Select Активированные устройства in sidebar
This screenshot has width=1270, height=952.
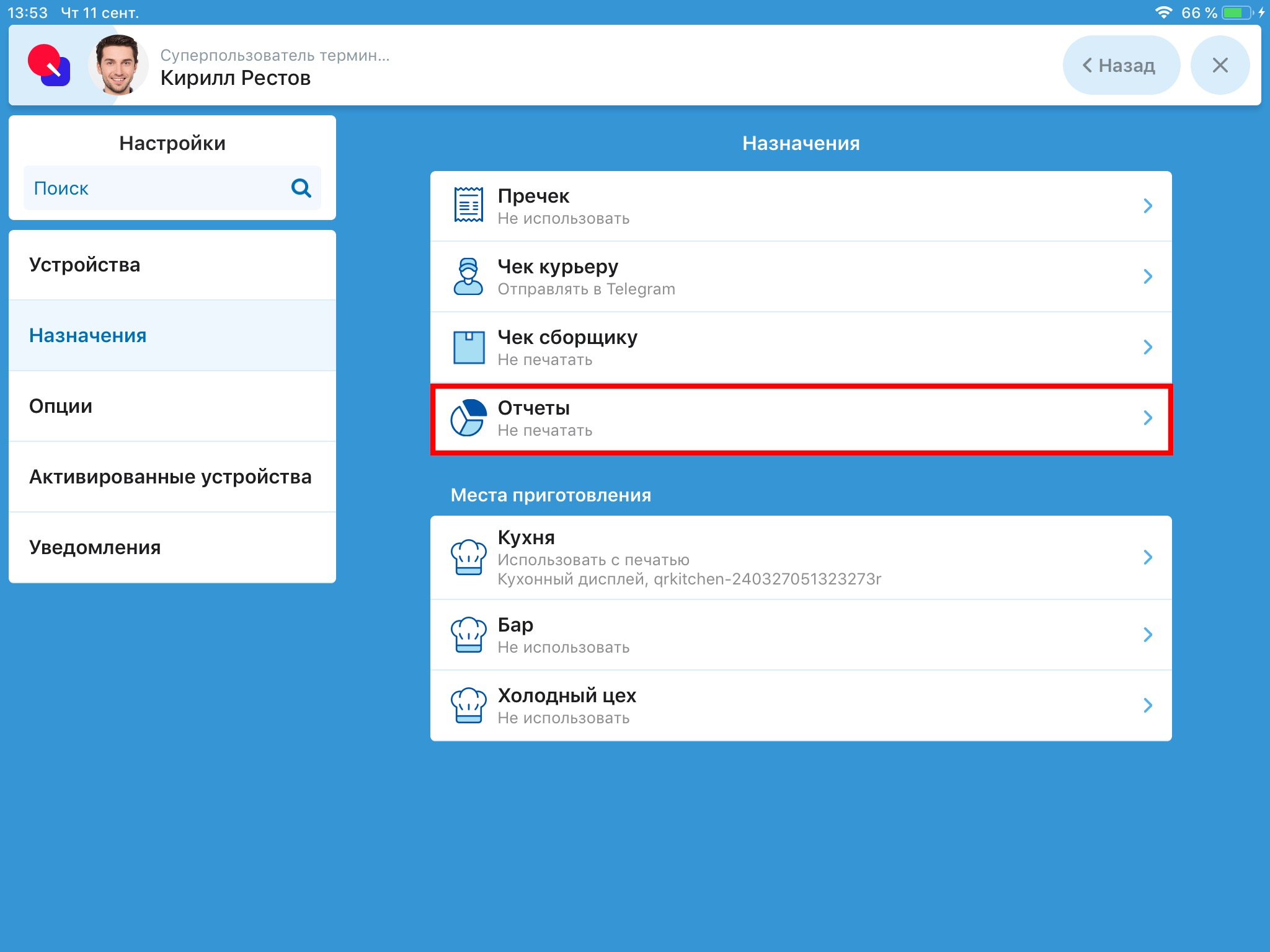click(x=172, y=477)
